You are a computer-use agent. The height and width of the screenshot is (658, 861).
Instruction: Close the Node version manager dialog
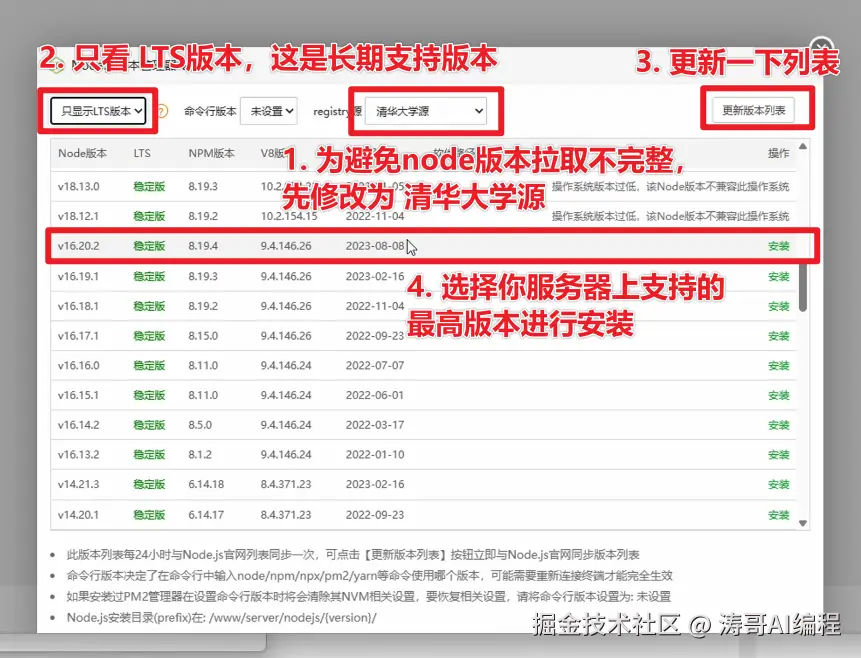pyautogui.click(x=821, y=46)
